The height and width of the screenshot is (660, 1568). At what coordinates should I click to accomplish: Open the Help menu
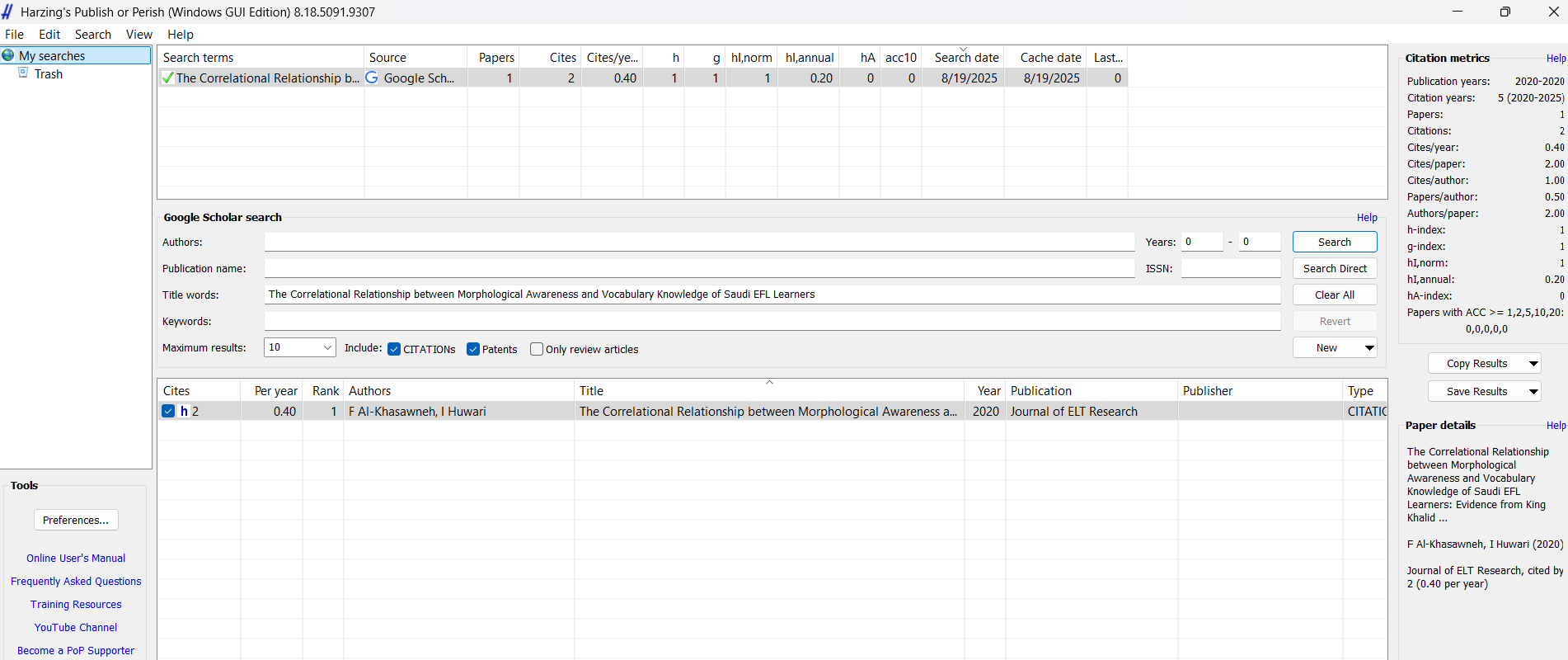(180, 35)
